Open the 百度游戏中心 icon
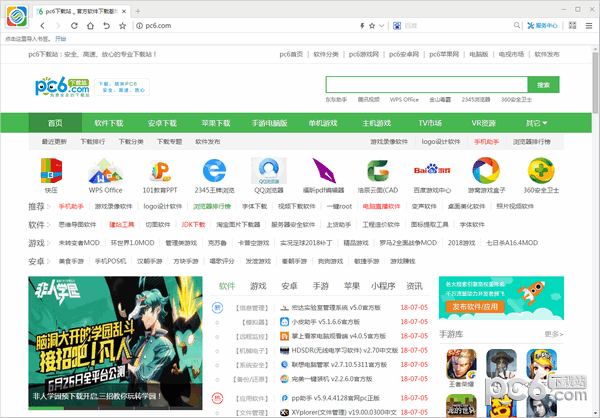600x418 pixels. [432, 170]
